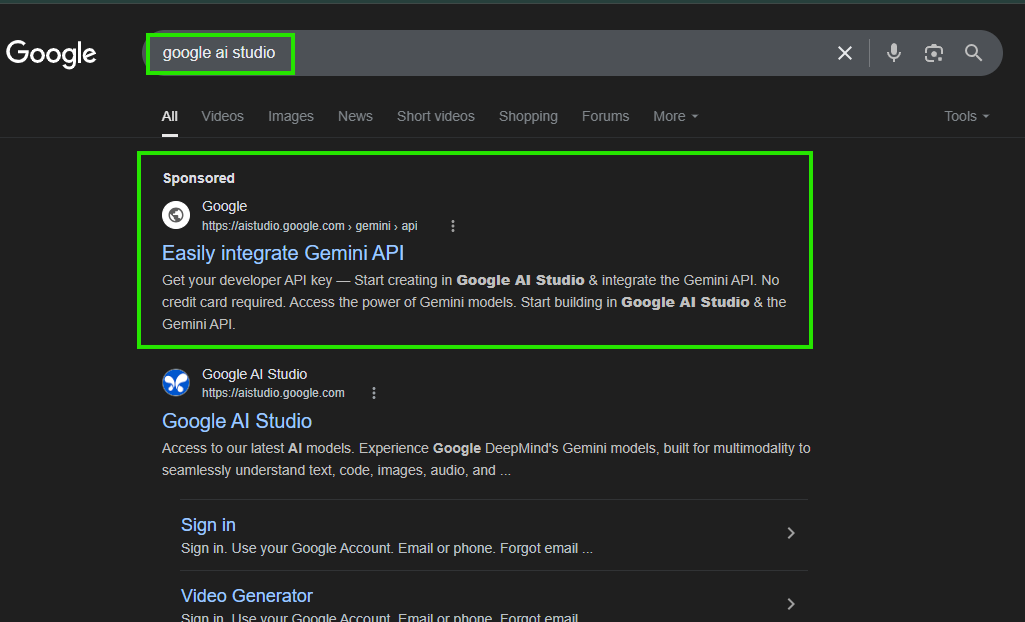
Task: View Forums results tab
Action: (605, 116)
